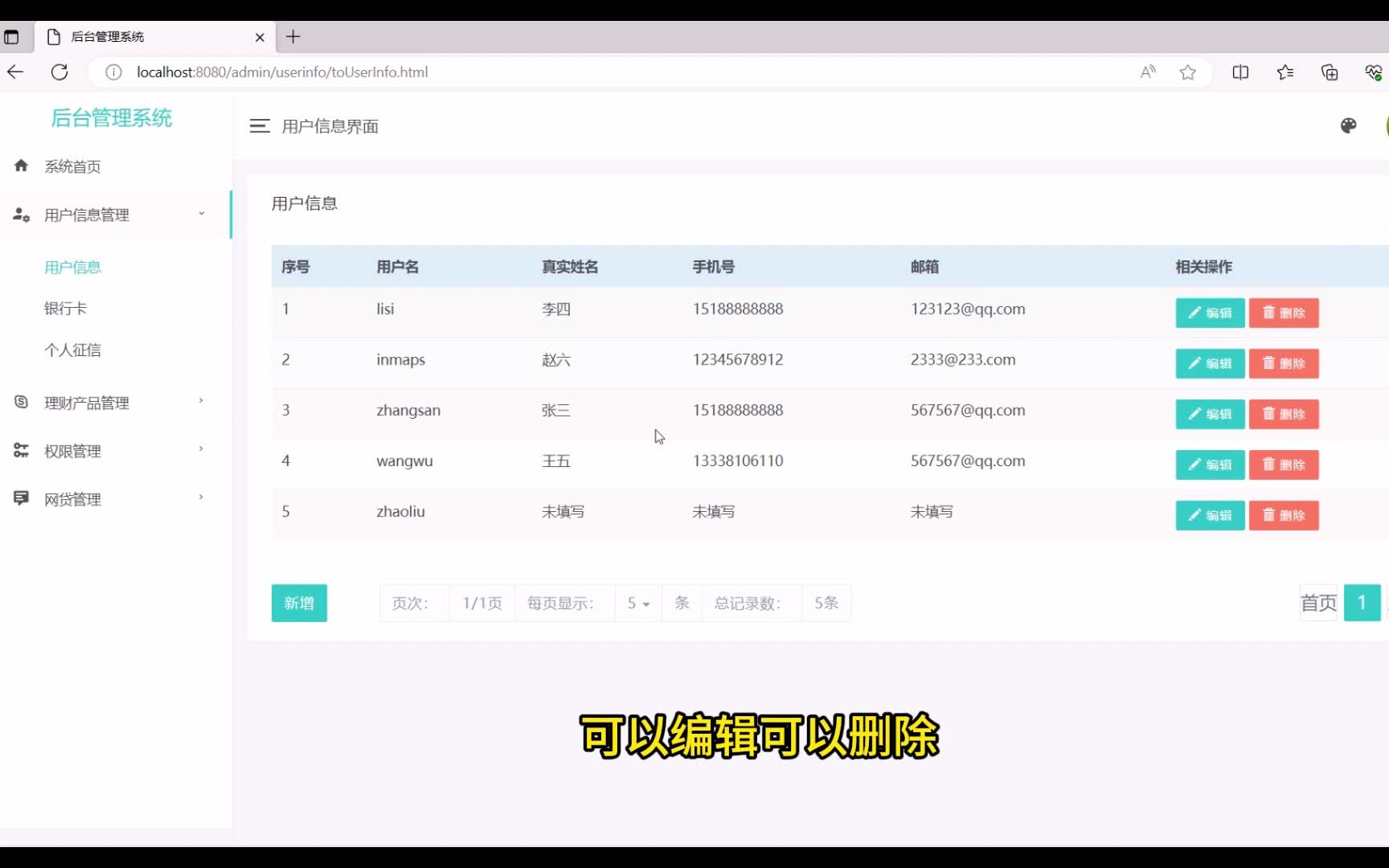Viewport: 1389px width, 868px height.
Task: Reload the page with refresh icon
Action: click(x=59, y=72)
